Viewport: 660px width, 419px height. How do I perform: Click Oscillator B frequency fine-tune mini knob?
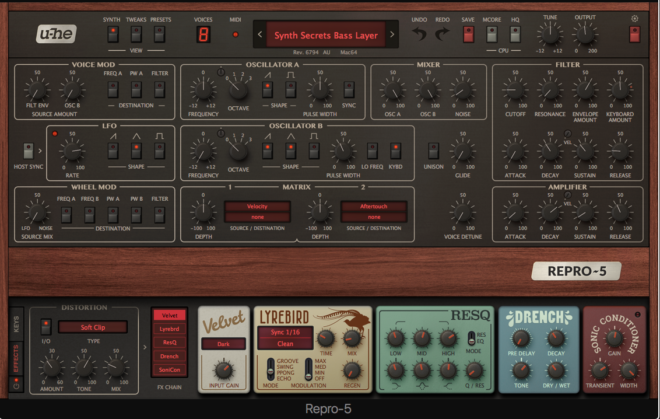click(x=221, y=133)
